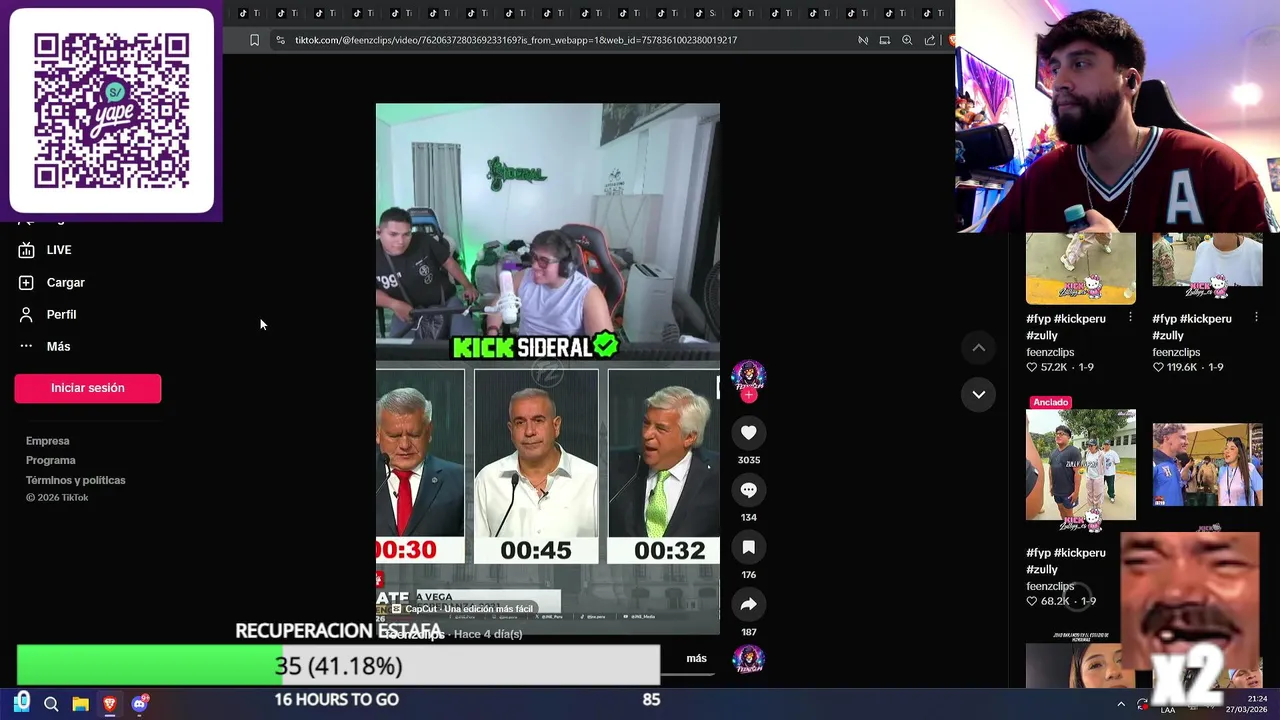Click the 57.2K likes heart count
Viewport: 1280px width, 720px height.
coord(1047,367)
